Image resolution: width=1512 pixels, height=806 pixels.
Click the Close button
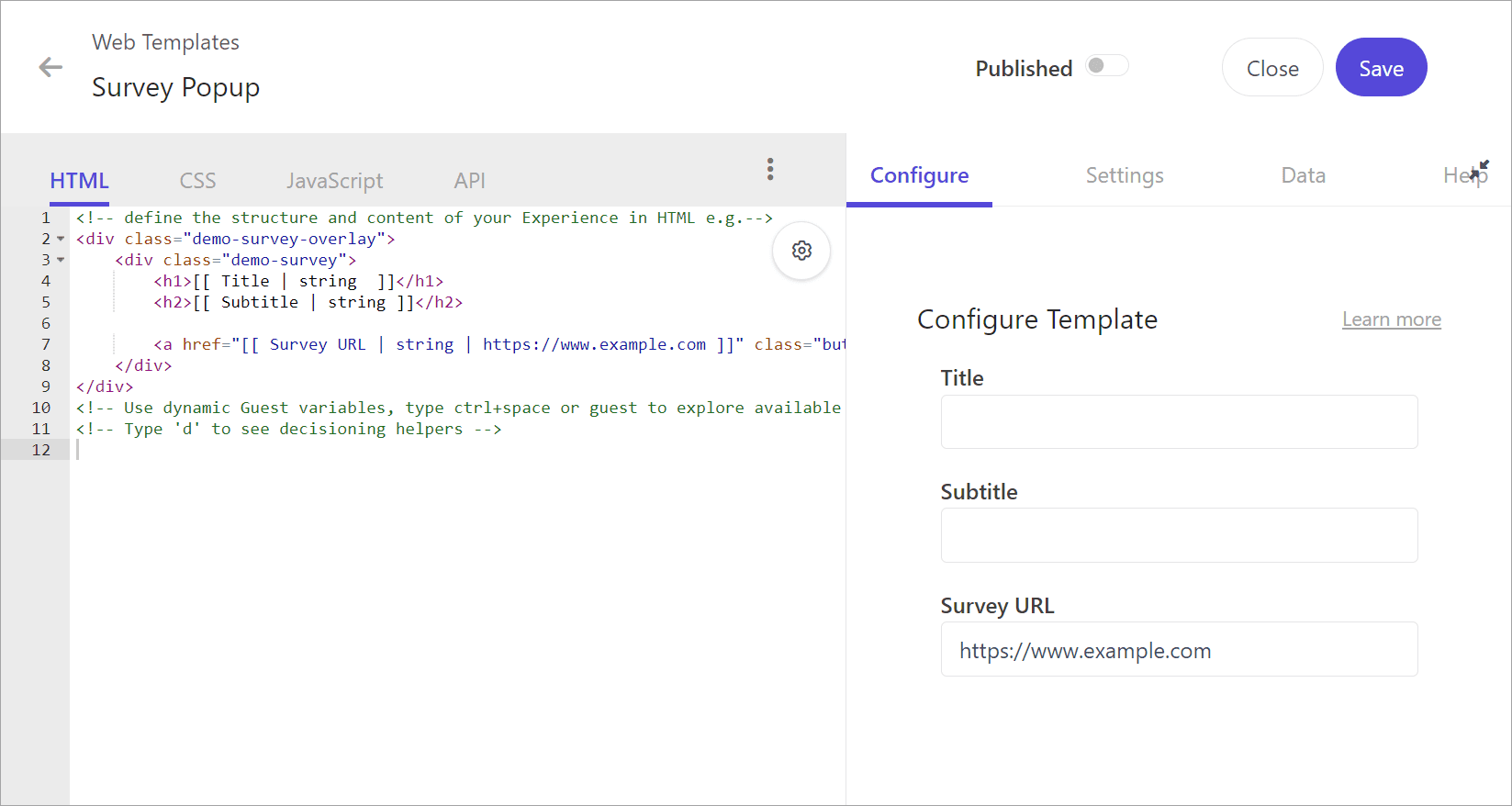click(1272, 67)
